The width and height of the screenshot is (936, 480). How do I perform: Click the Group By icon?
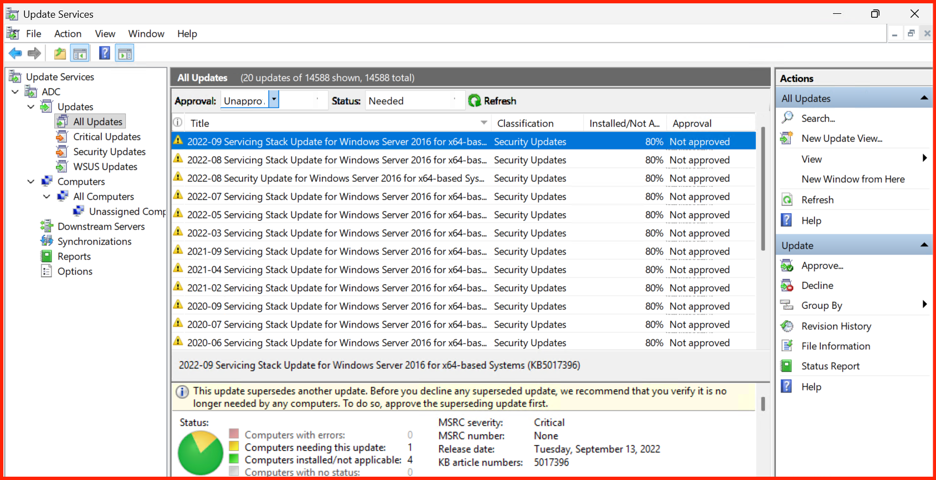787,305
